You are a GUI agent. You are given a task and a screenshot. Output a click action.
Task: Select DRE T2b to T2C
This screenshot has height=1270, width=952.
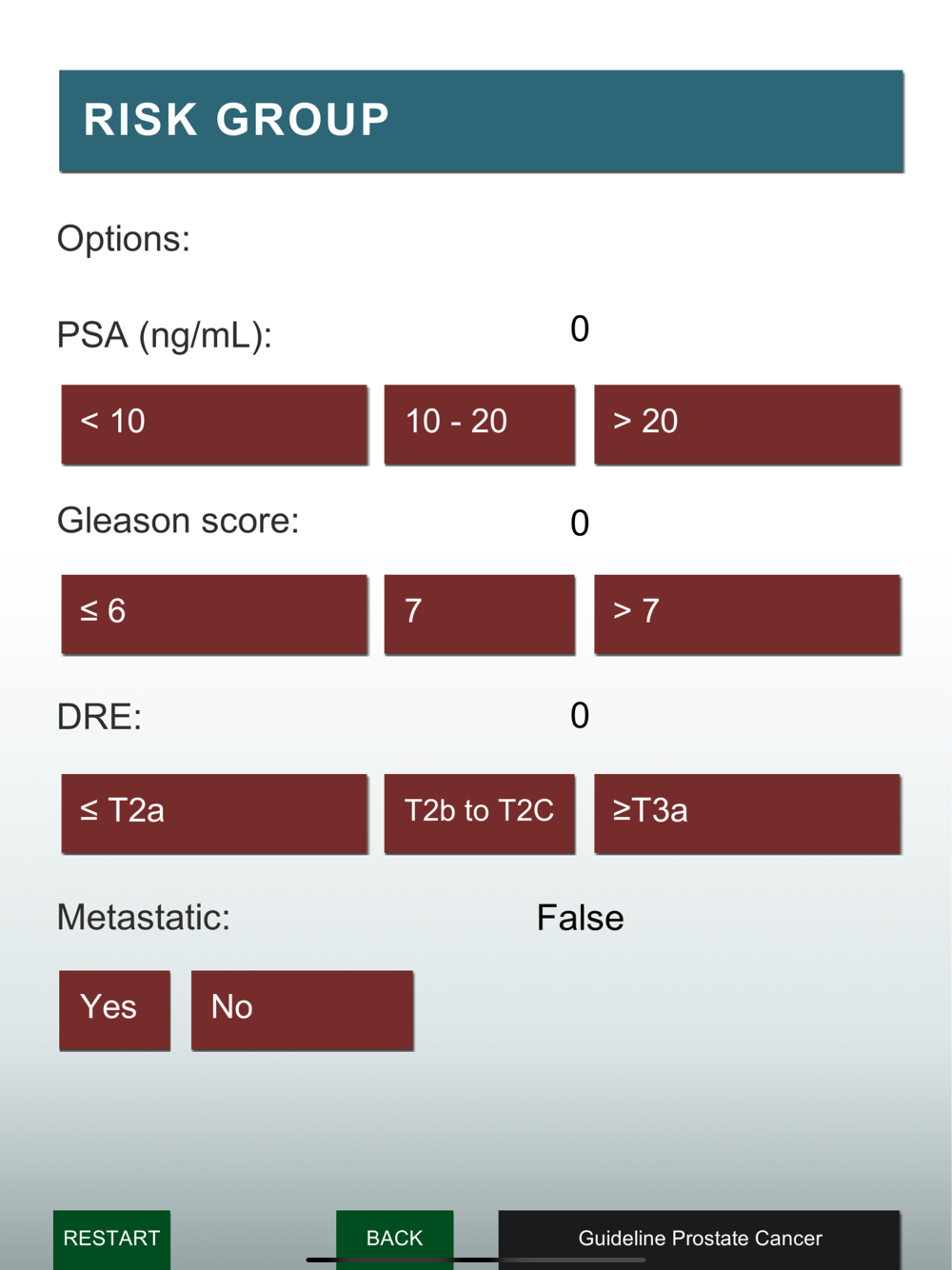[479, 813]
